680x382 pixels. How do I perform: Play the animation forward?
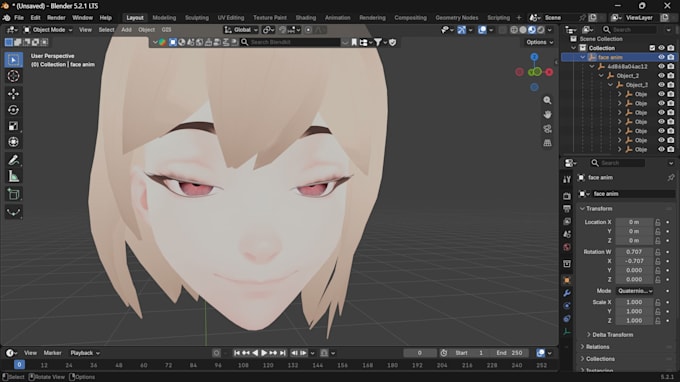click(x=264, y=353)
